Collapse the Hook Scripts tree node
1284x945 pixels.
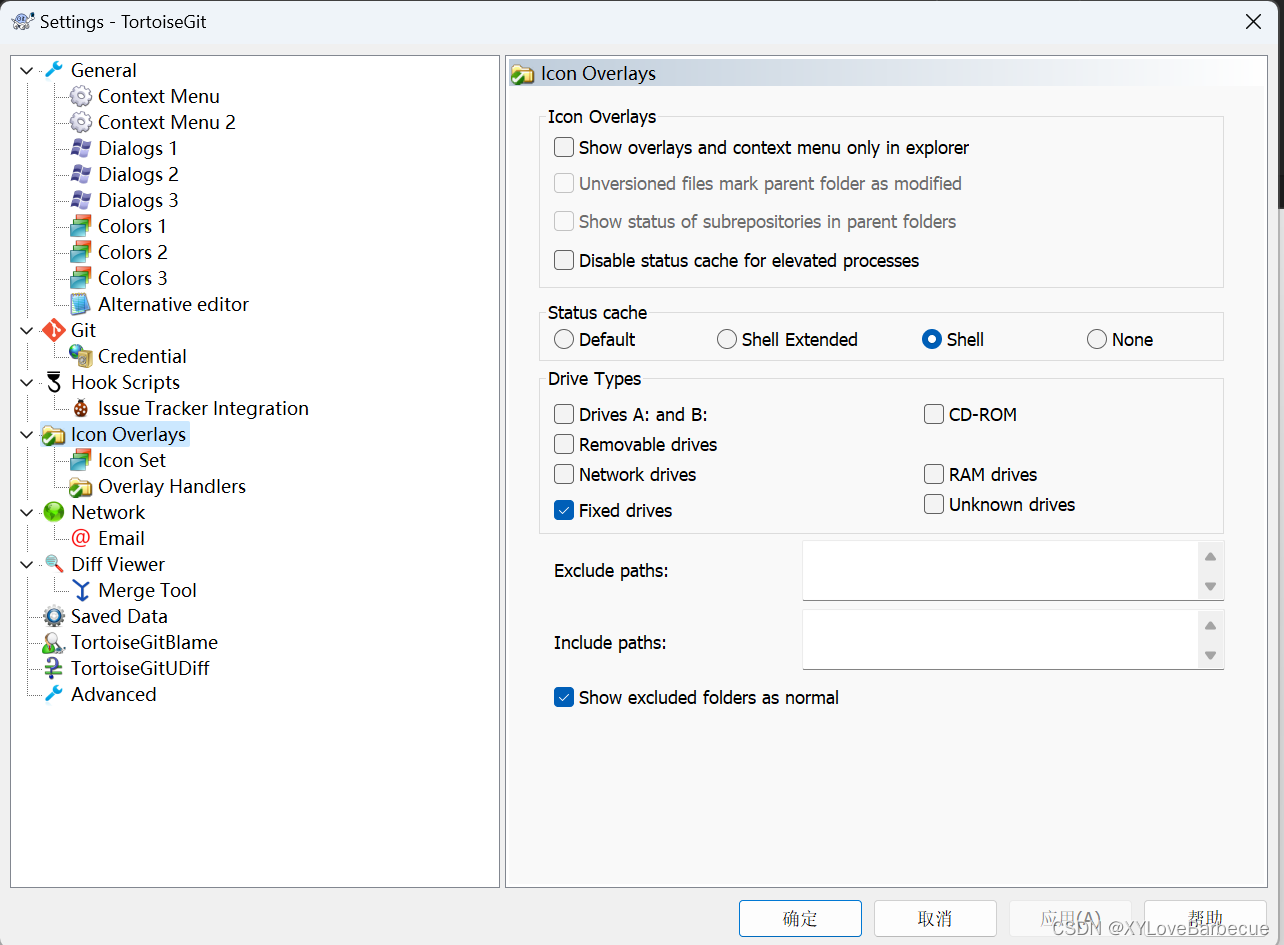[x=27, y=382]
